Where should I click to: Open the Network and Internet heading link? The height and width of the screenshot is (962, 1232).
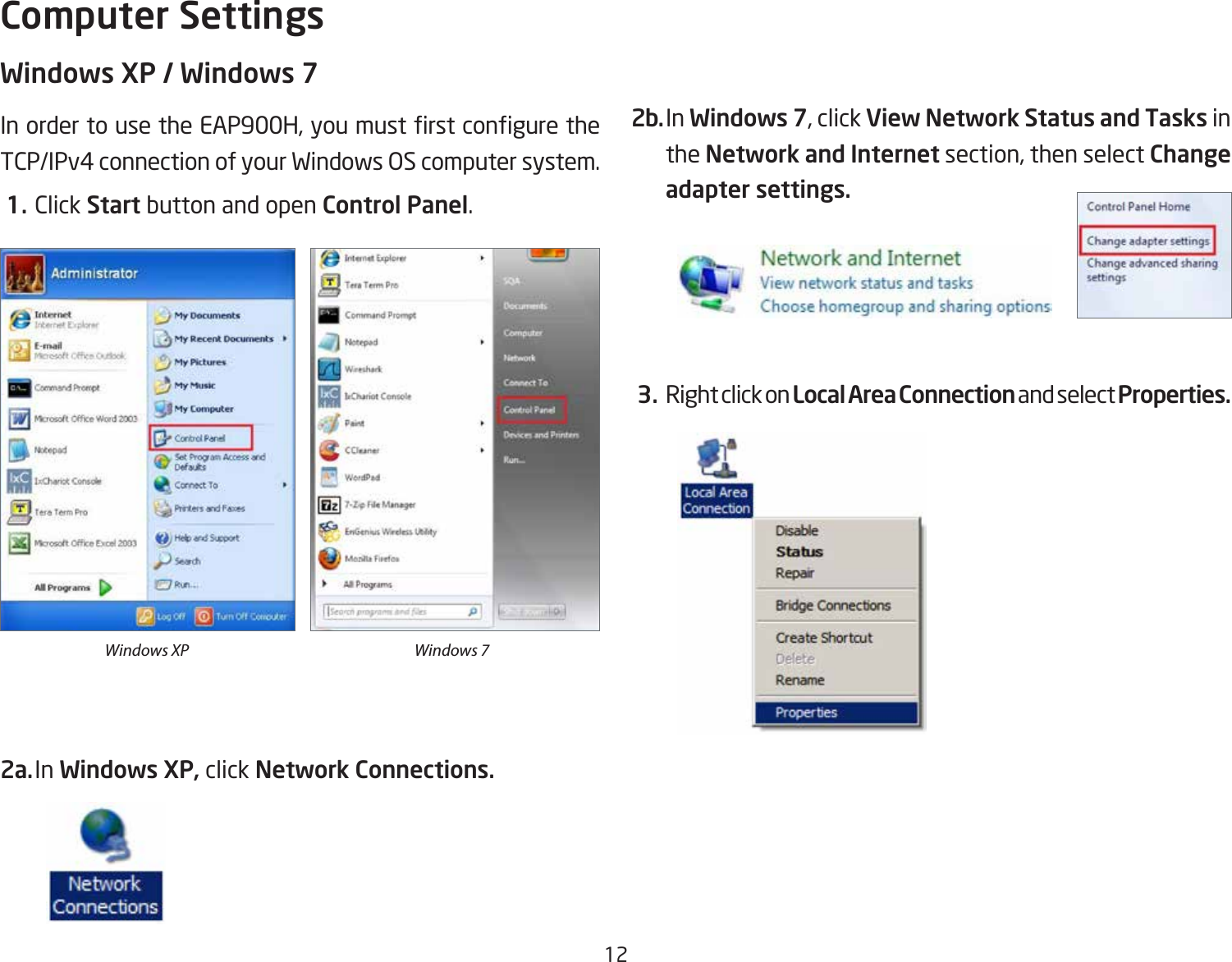coord(860,258)
